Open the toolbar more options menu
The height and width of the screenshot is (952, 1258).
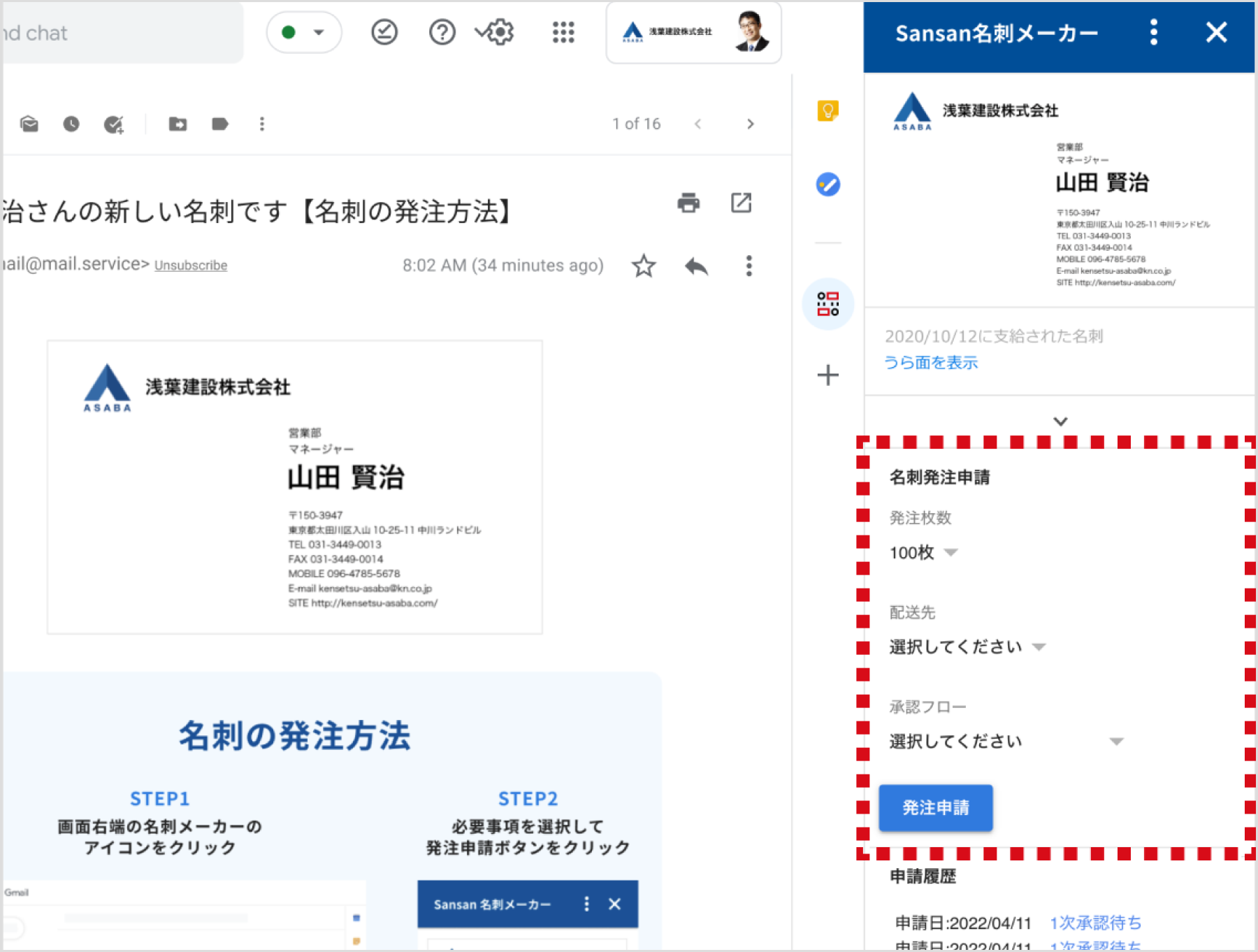point(262,124)
